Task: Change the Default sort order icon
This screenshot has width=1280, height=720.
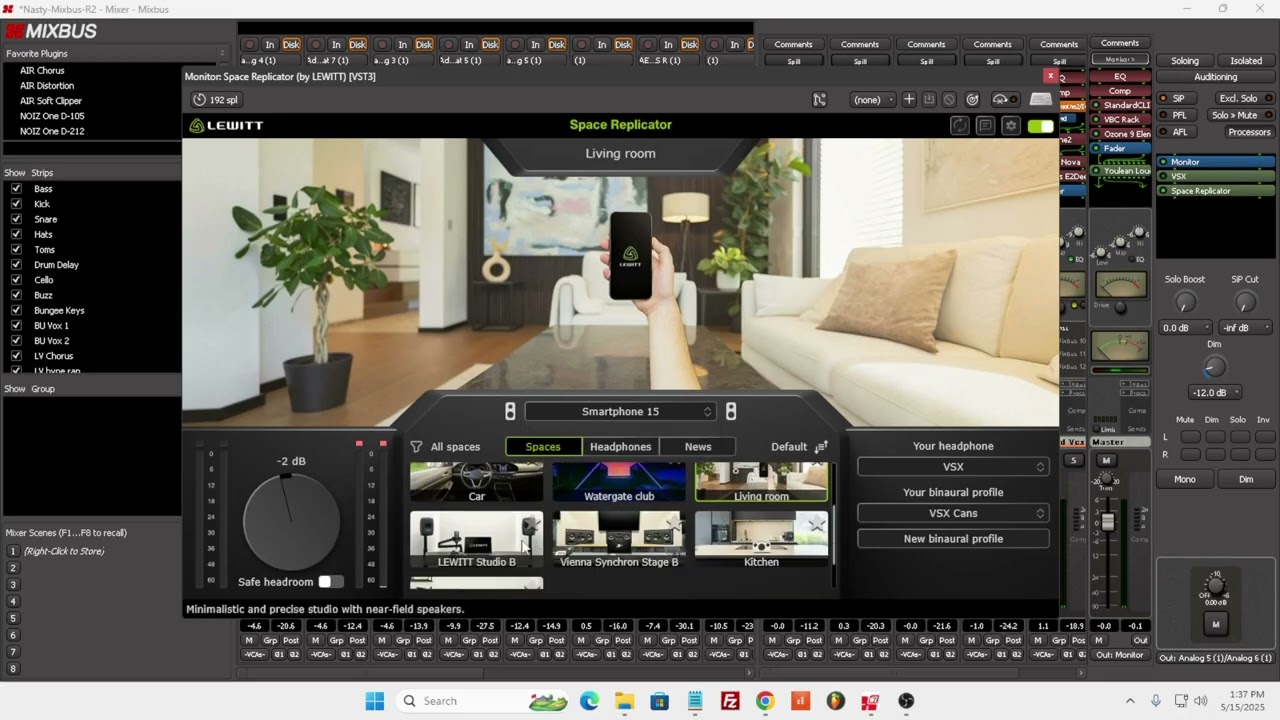Action: [821, 447]
